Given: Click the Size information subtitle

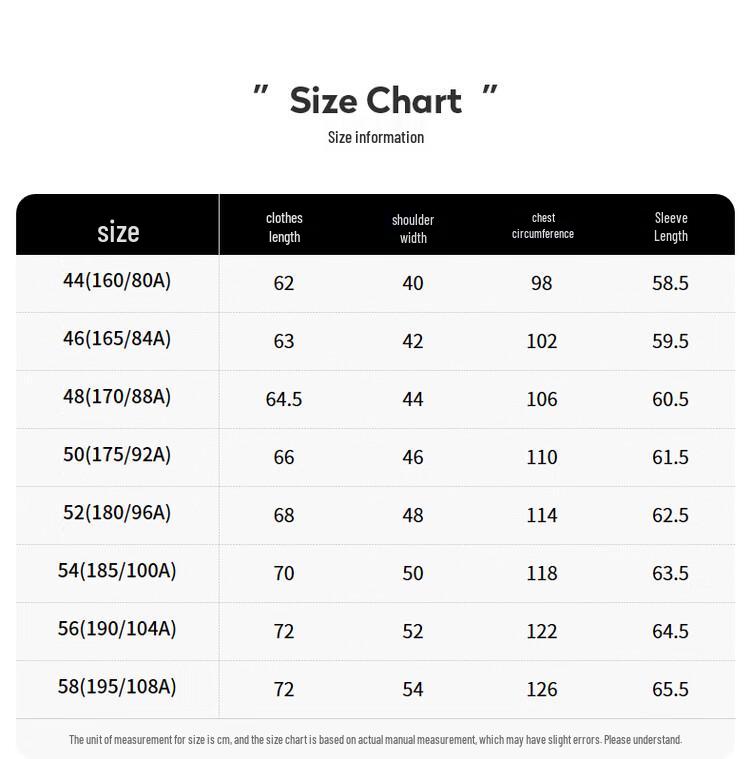Looking at the screenshot, I should tap(376, 137).
